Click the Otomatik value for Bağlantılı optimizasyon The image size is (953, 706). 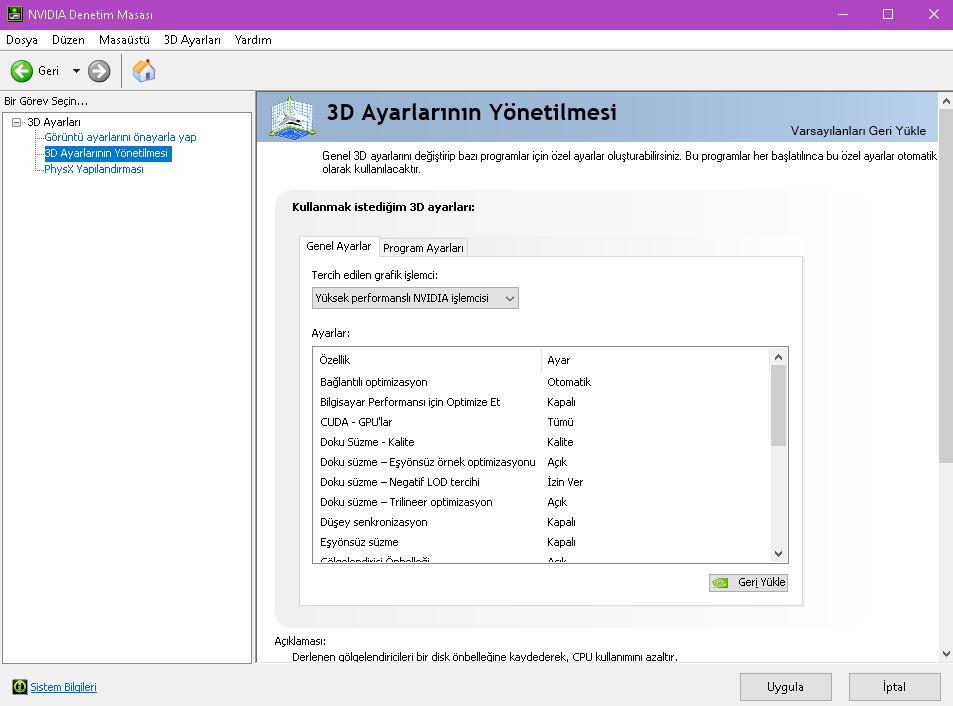pos(569,382)
